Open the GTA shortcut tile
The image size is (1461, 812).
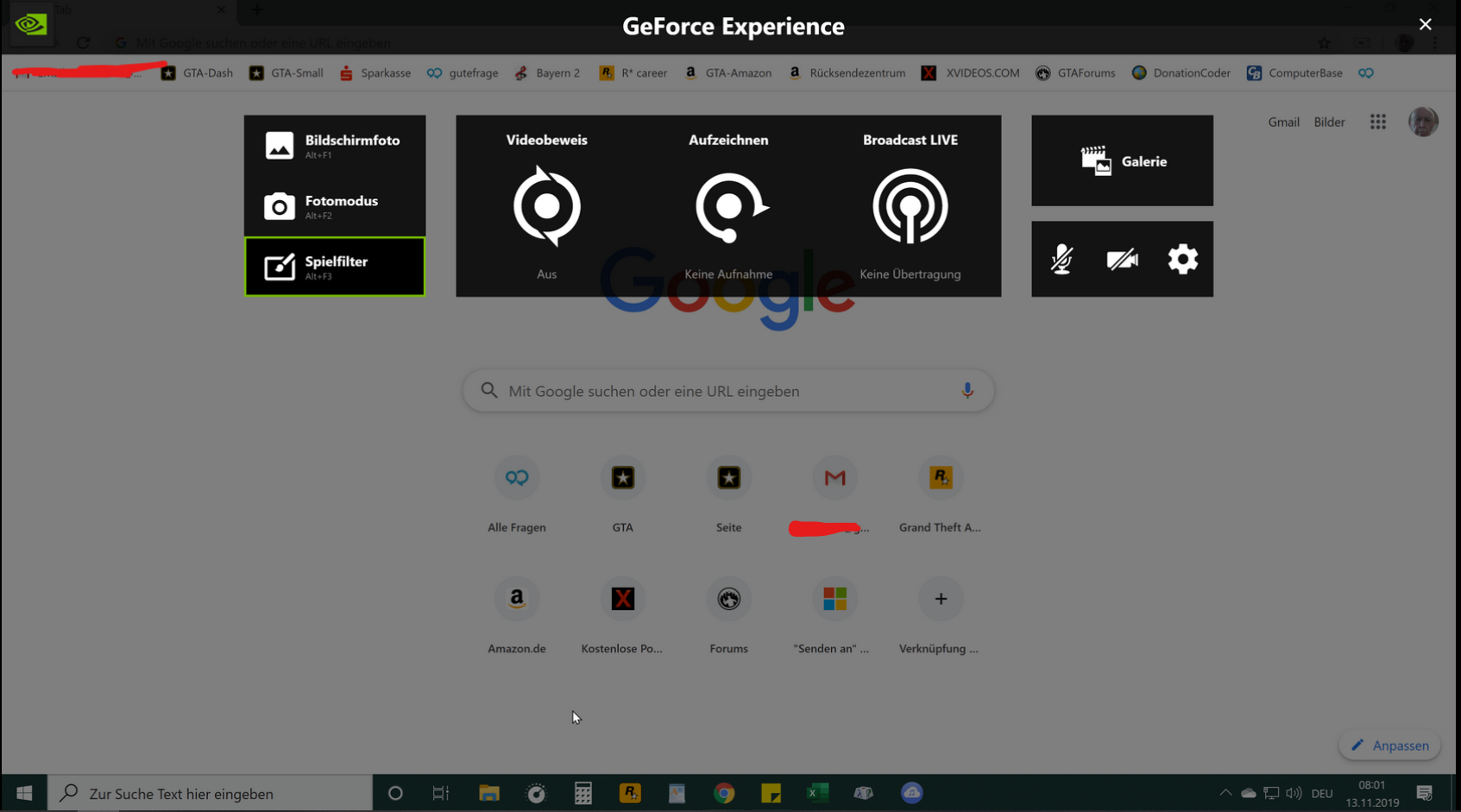pyautogui.click(x=623, y=495)
